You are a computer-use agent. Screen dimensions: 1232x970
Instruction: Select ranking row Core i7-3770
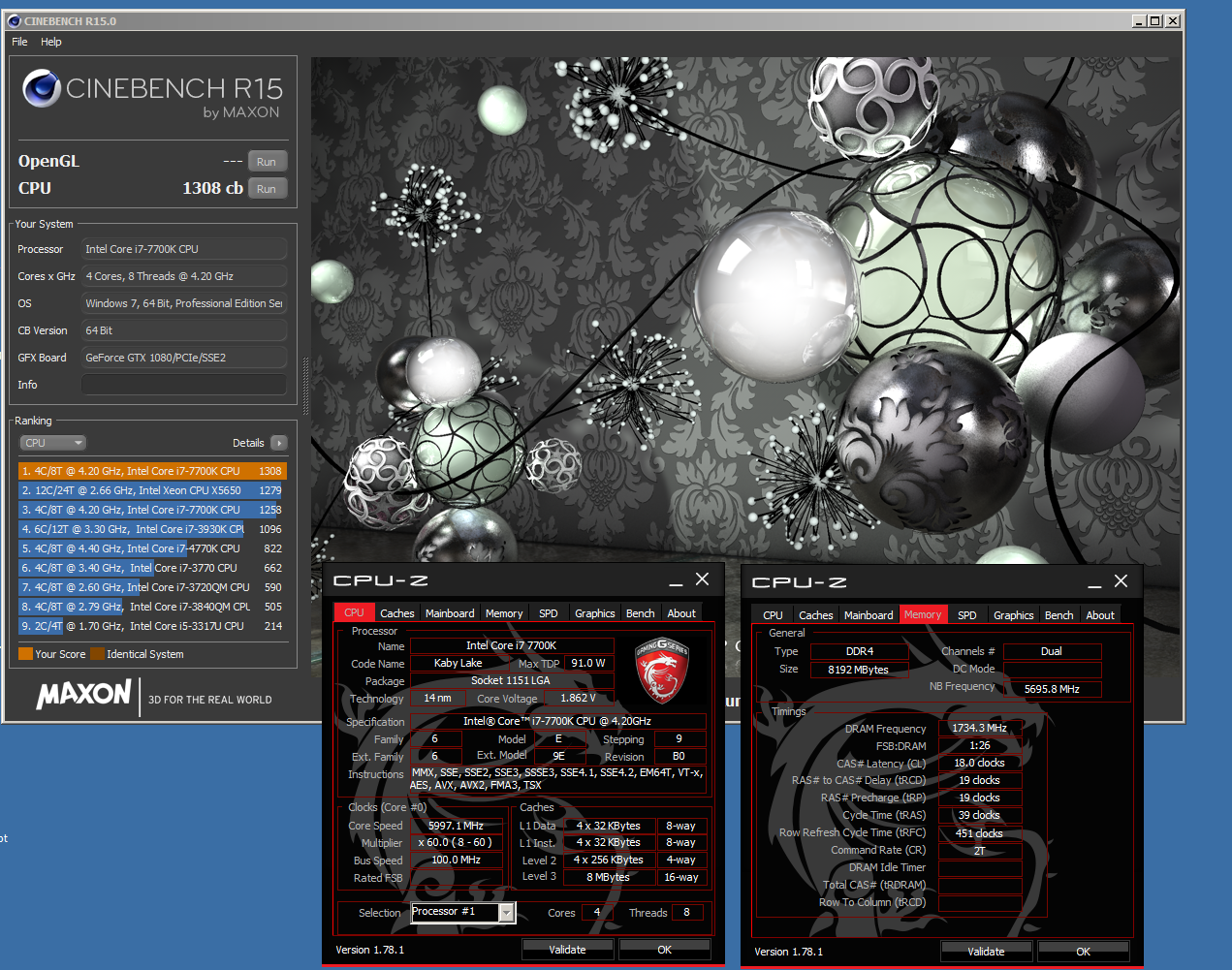152,568
